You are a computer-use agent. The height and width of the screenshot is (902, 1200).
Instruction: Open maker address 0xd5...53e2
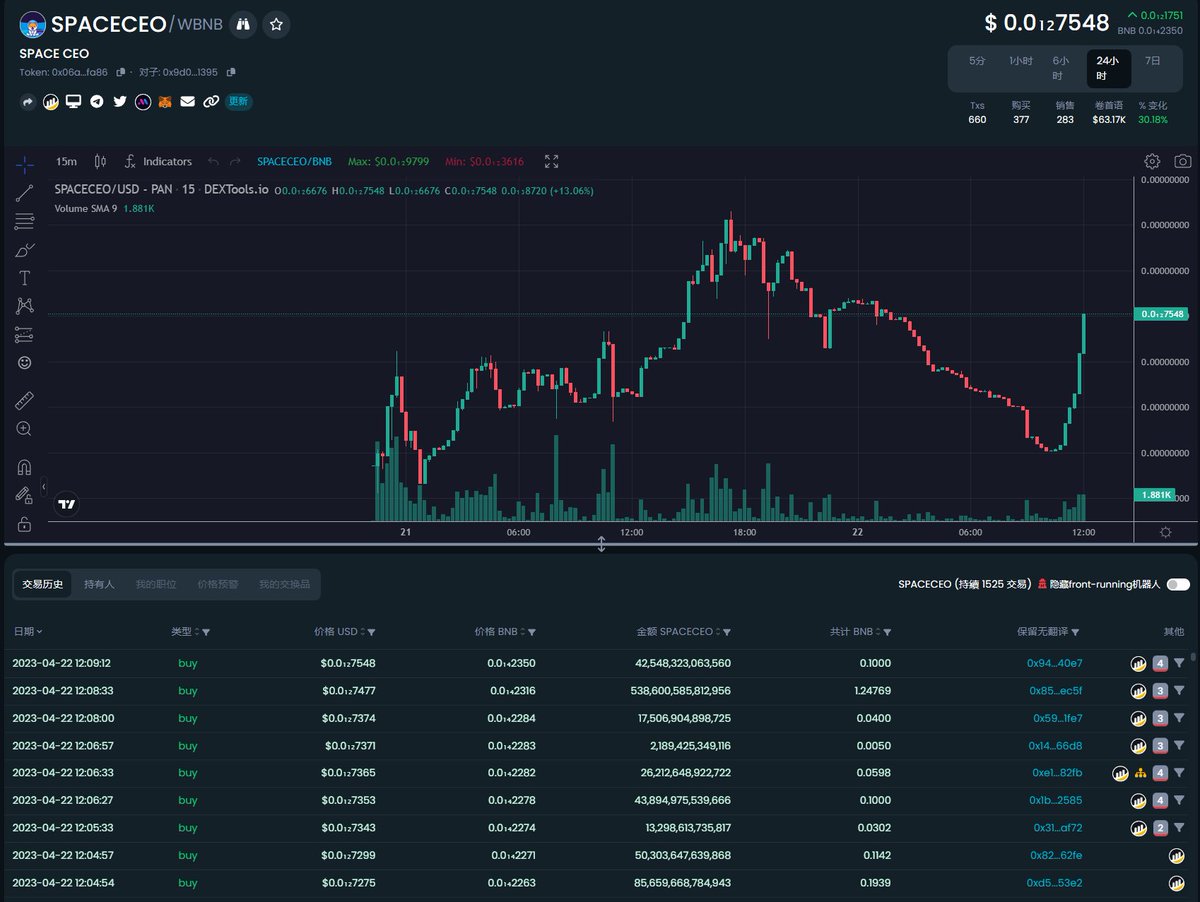pyautogui.click(x=1055, y=883)
